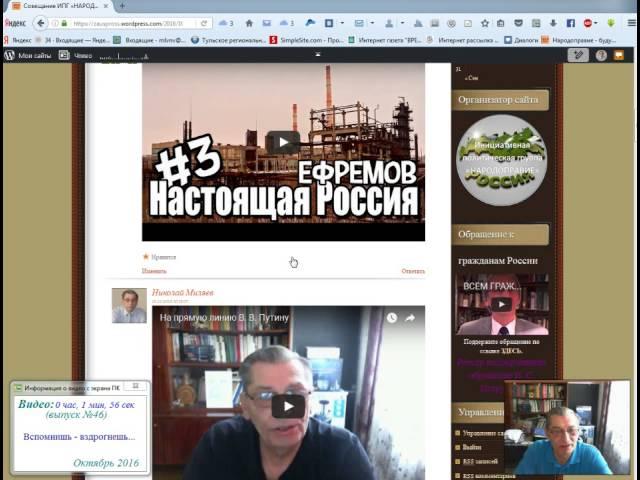Screen dimensions: 640x480
Task: Close the Информация о видео popup window
Action: coord(136,387)
